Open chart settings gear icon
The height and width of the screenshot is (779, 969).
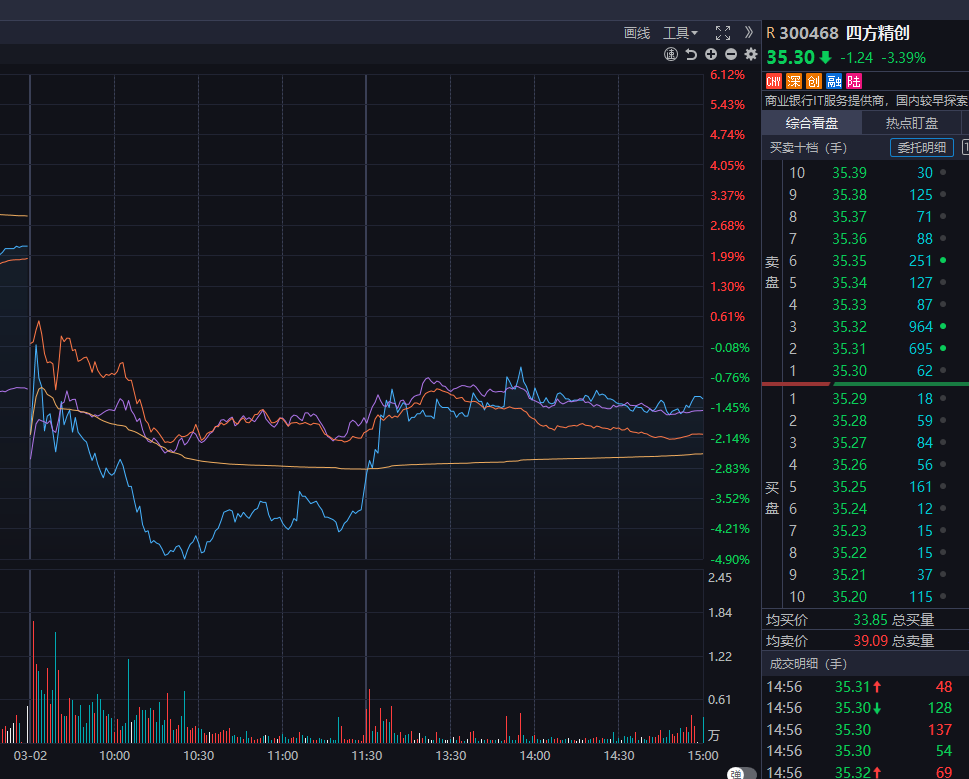click(751, 54)
